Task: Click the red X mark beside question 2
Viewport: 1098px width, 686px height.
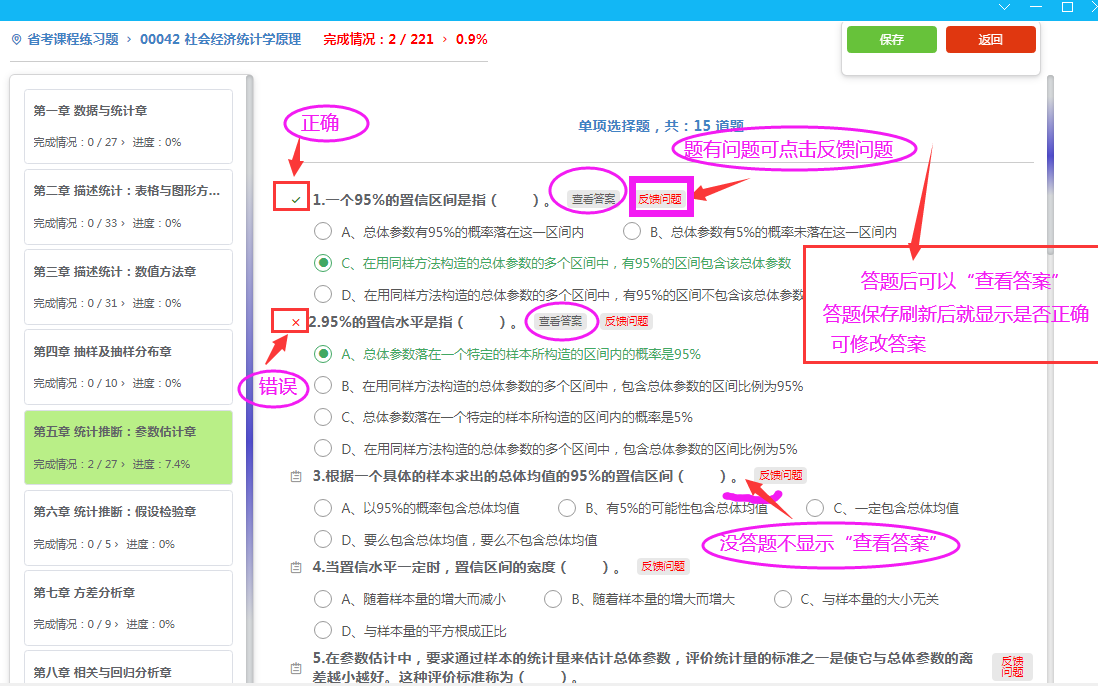Action: [x=296, y=323]
